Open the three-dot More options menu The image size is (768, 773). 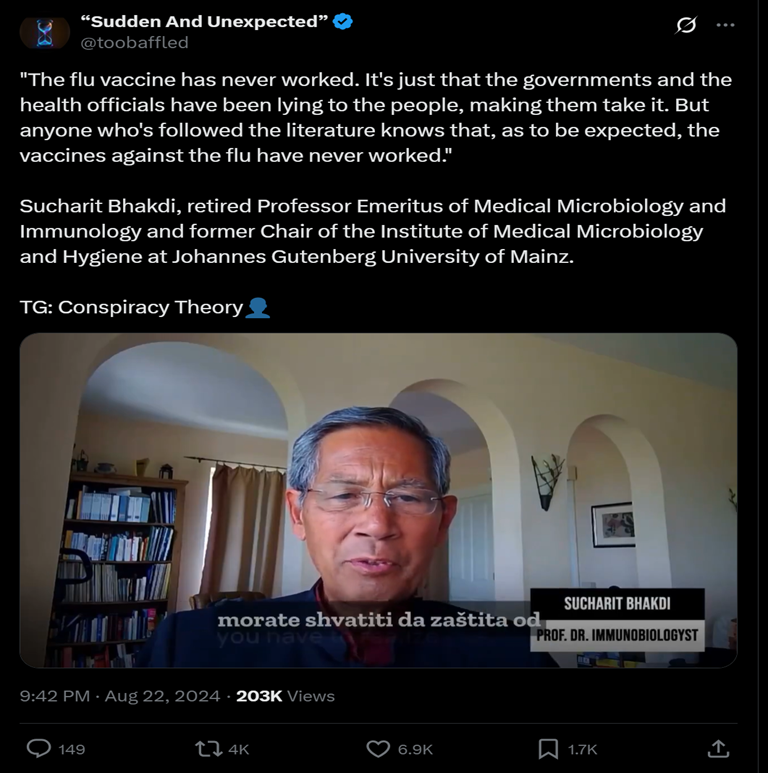pos(725,25)
